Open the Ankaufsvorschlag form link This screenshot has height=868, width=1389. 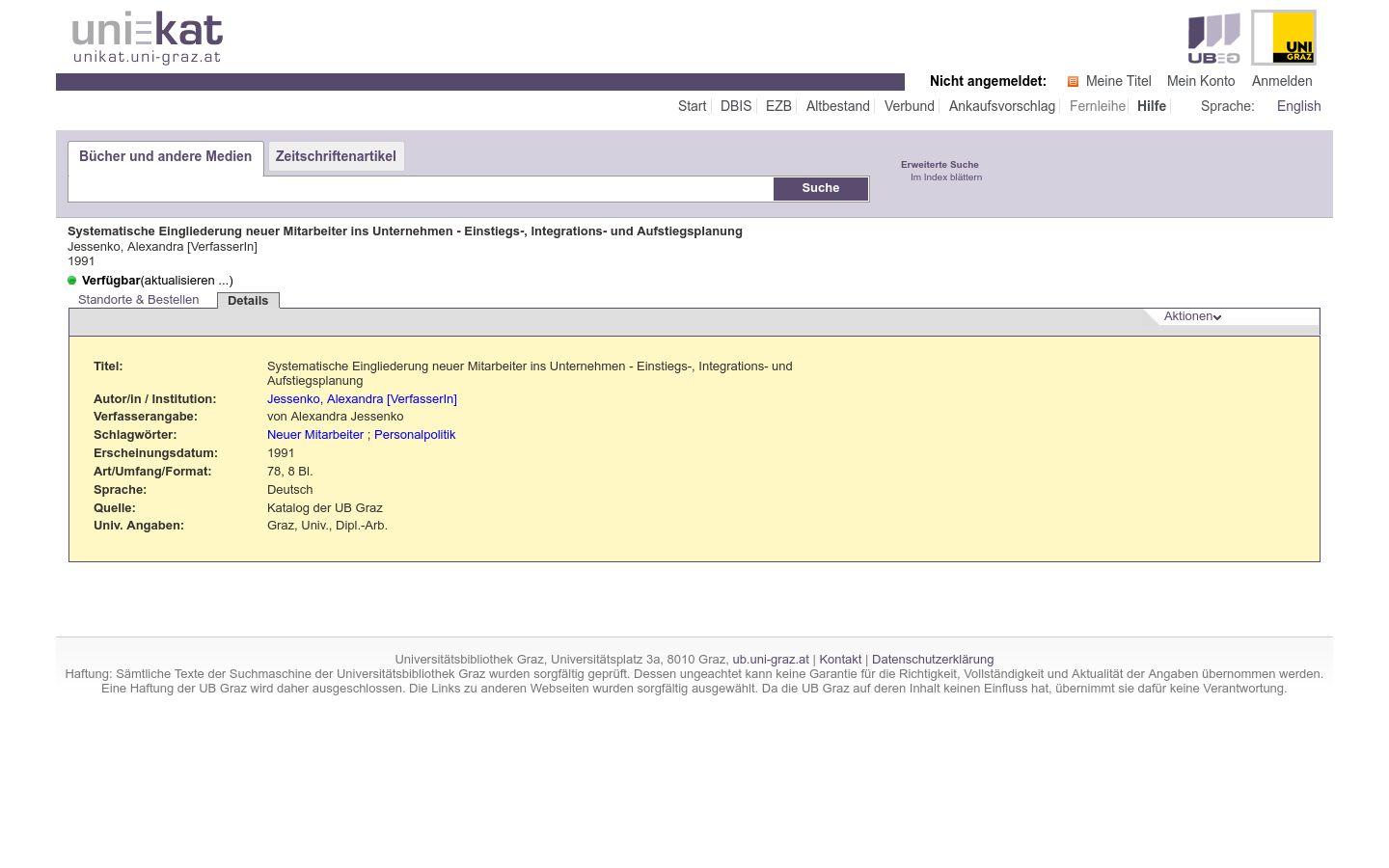pos(1002,106)
